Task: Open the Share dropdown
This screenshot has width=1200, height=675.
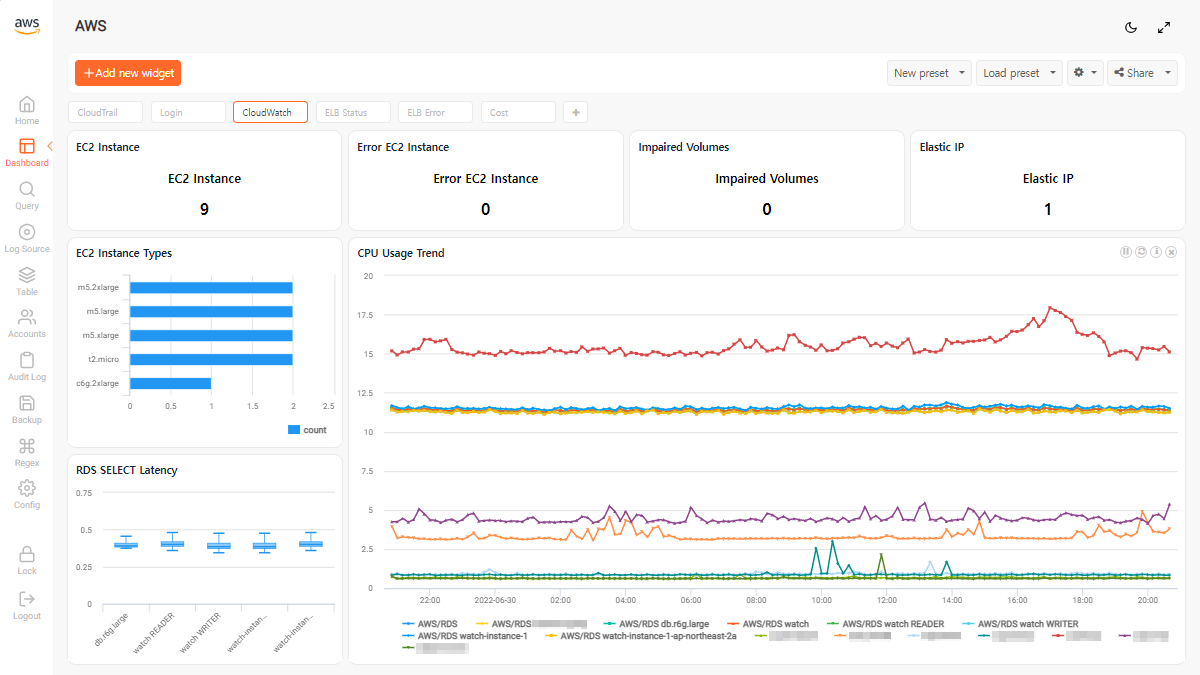Action: pyautogui.click(x=1142, y=73)
